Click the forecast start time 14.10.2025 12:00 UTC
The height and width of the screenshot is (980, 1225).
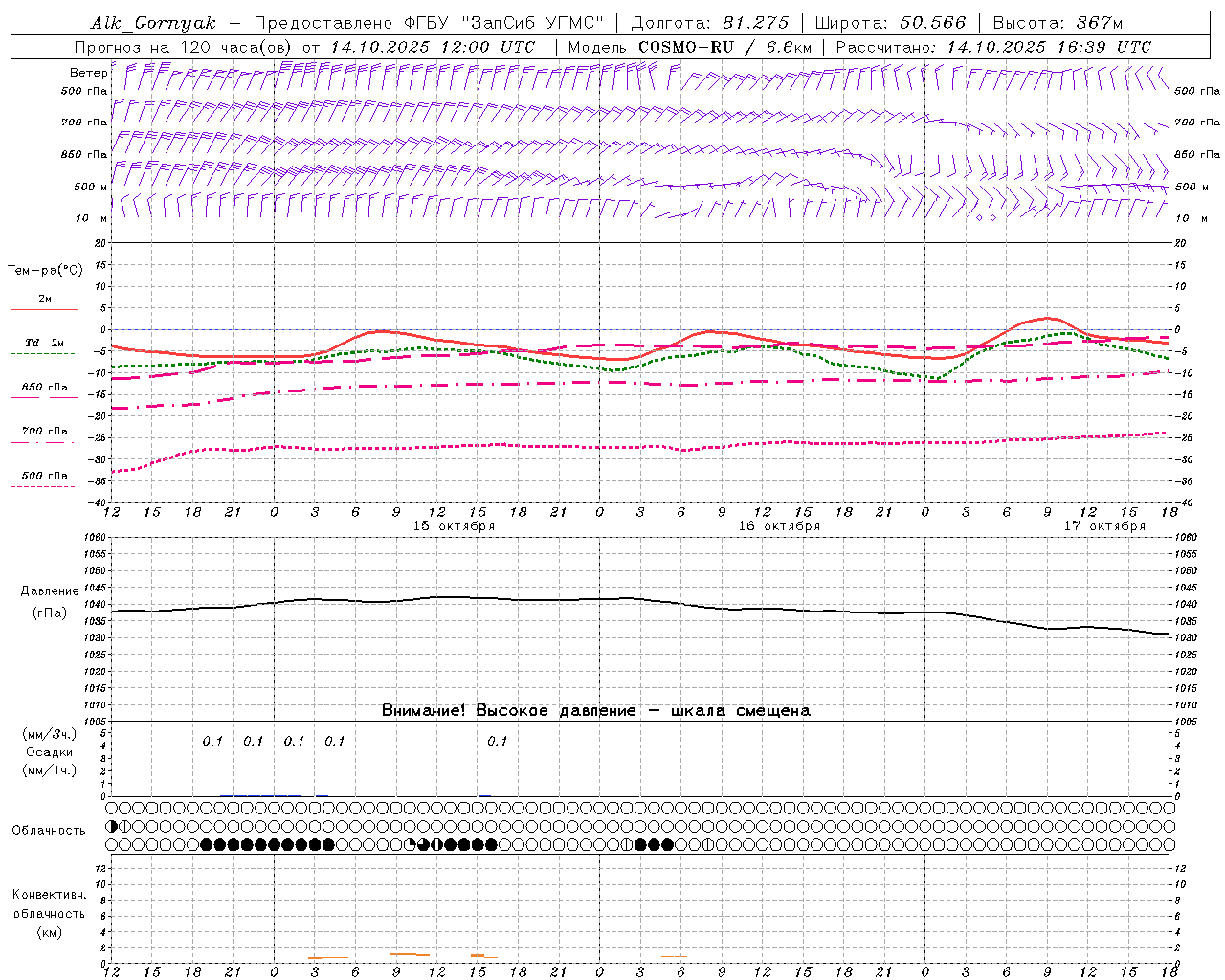(x=432, y=47)
